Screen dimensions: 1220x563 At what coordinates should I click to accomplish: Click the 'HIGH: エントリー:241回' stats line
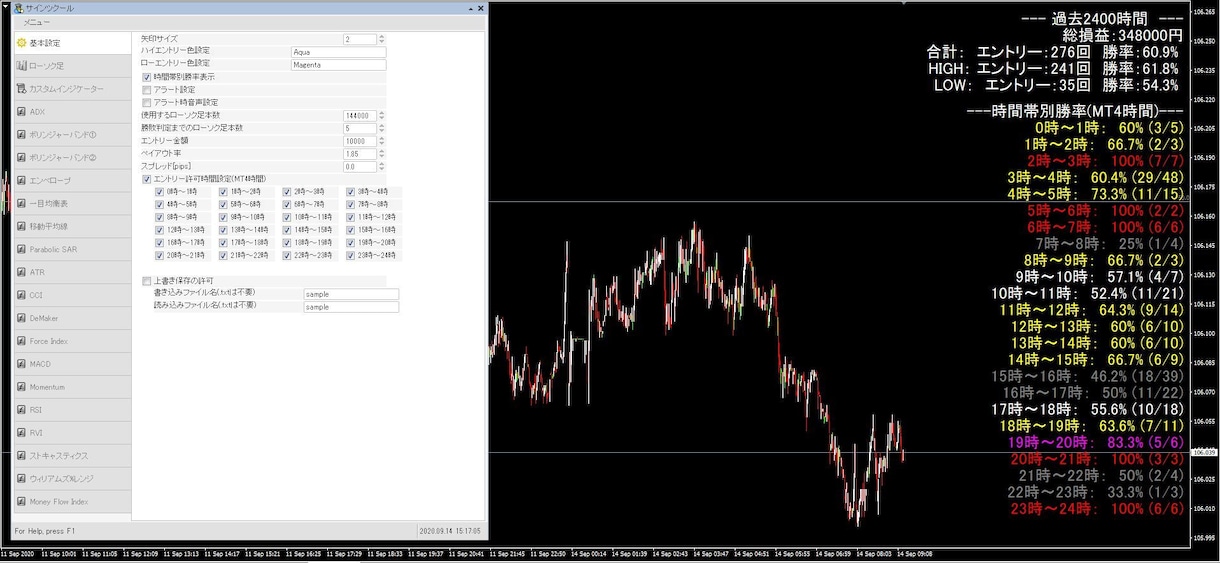(1009, 68)
